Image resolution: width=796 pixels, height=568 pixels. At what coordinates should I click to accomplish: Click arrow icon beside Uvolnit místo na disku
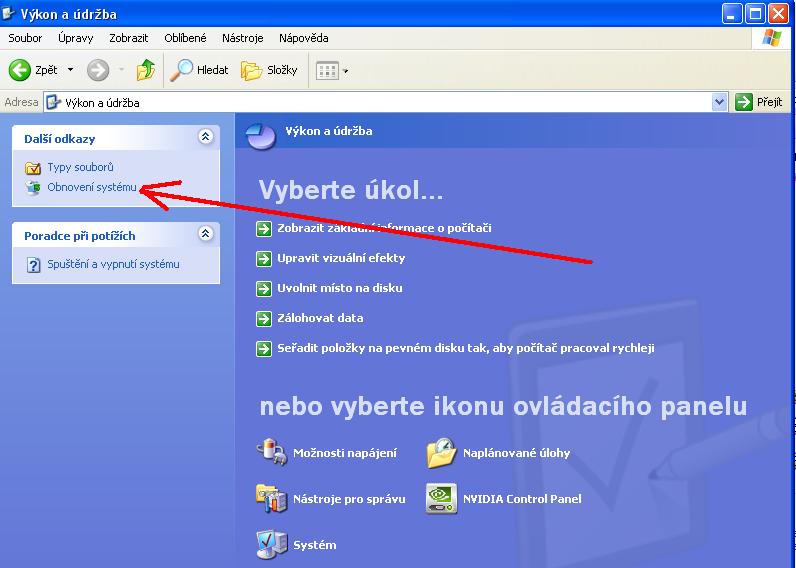(264, 288)
